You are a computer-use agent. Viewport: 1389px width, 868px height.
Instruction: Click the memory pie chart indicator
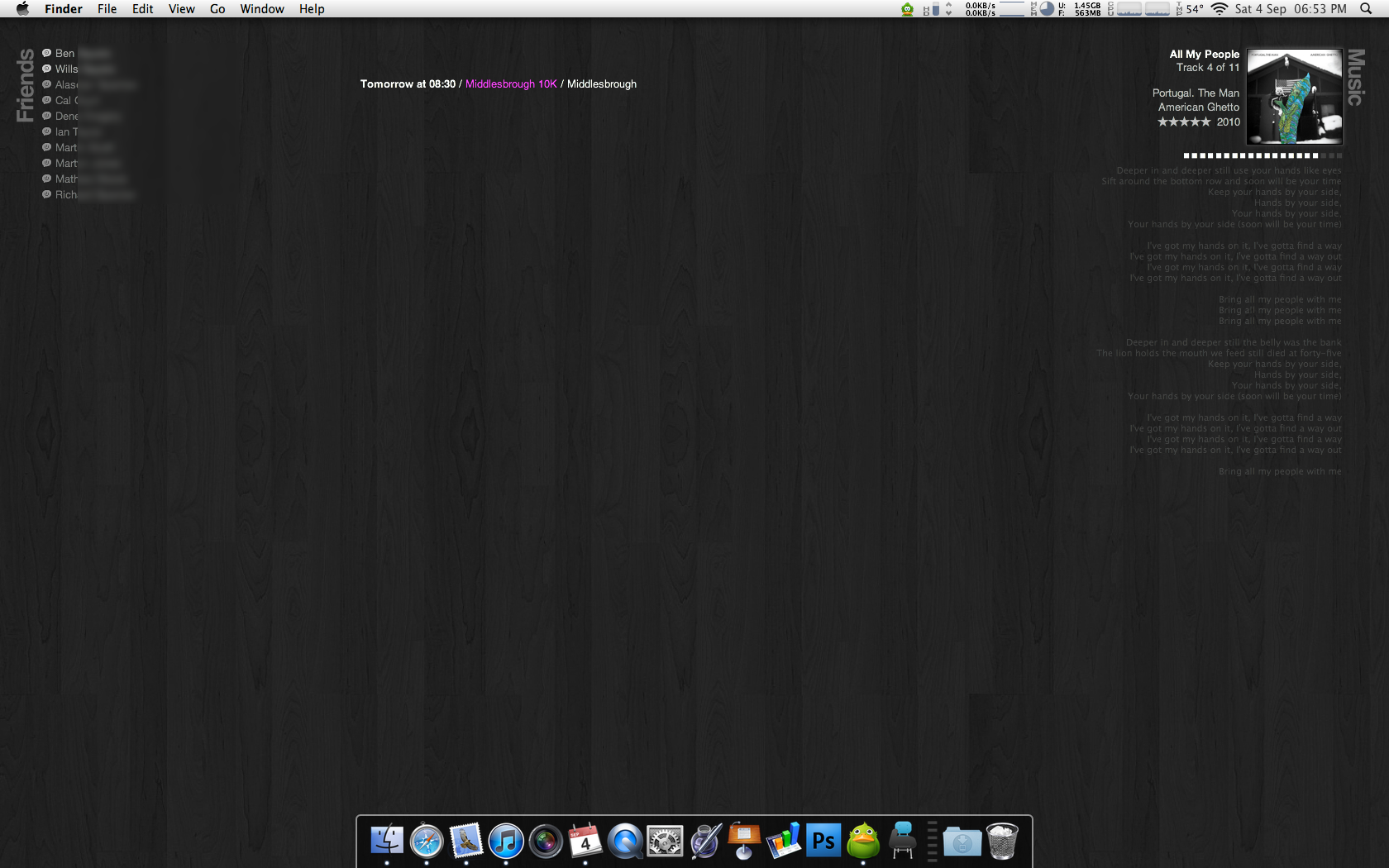click(x=1047, y=9)
